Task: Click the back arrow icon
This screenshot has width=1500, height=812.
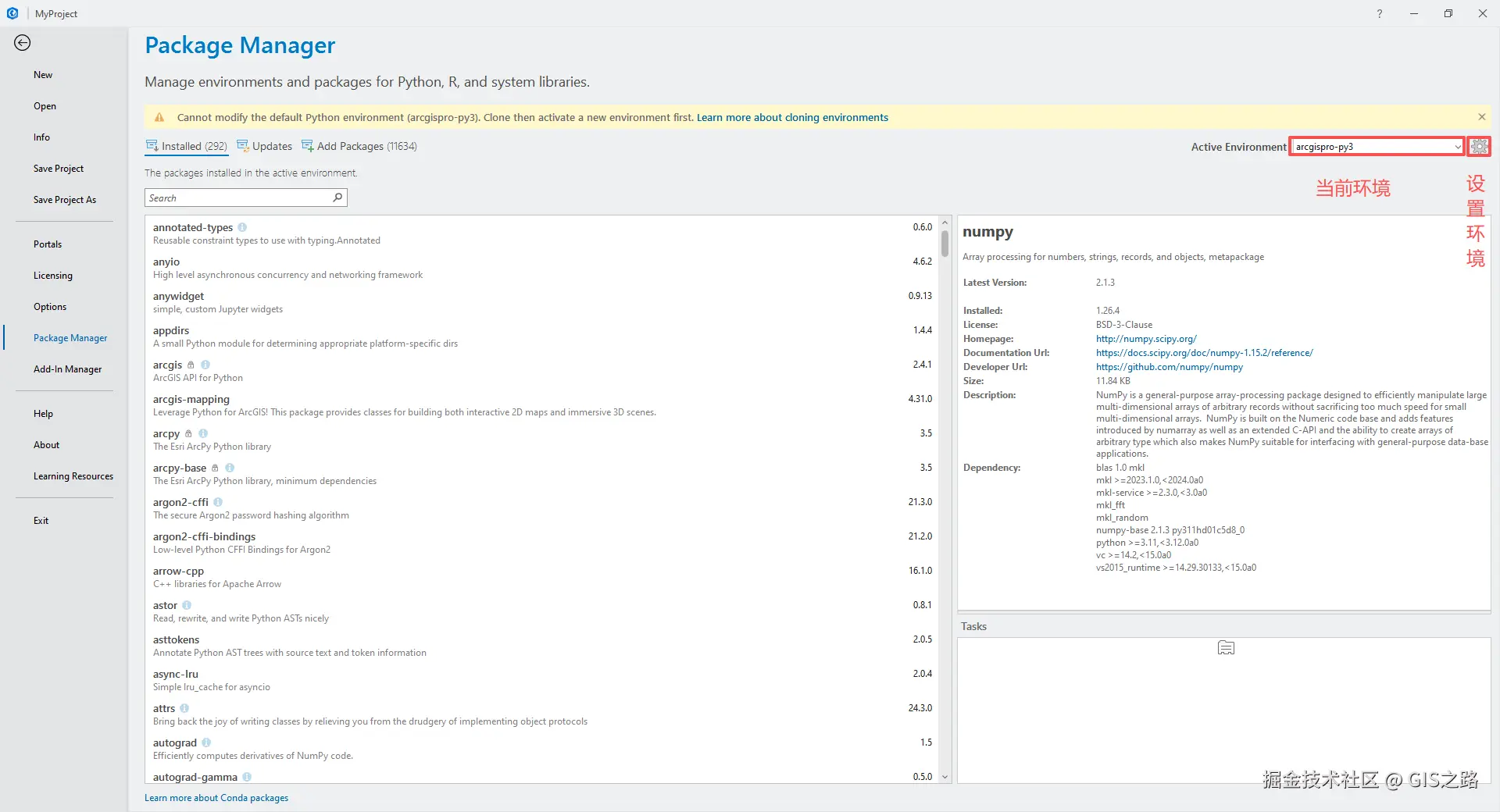Action: pyautogui.click(x=22, y=43)
